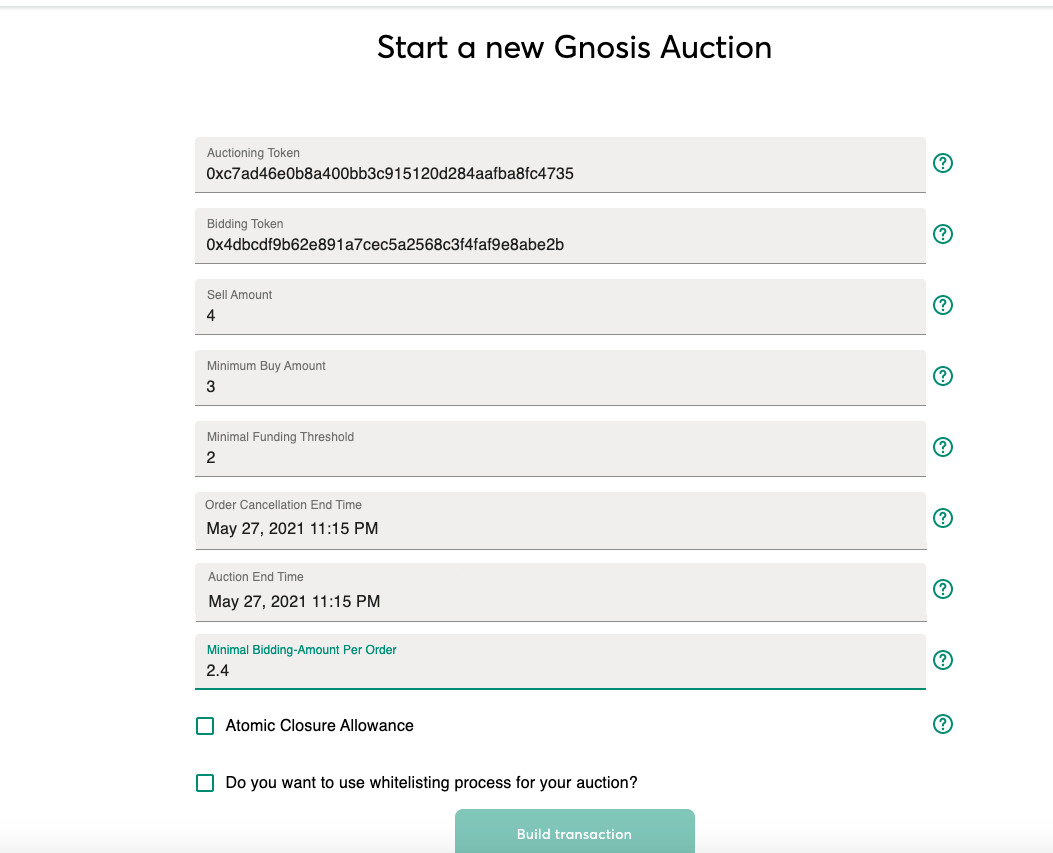Click help icon for Minimal Bidding-Amount Per Order

[x=942, y=660]
